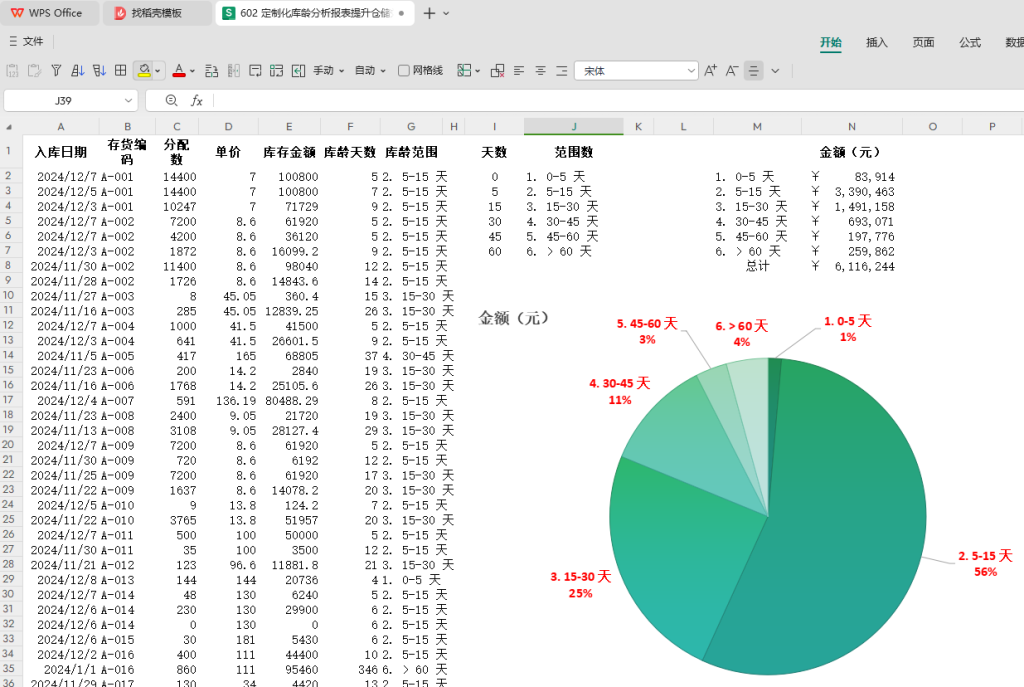Click the select-all corner of the sheet
Viewport: 1024px width, 687px height.
pos(9,127)
